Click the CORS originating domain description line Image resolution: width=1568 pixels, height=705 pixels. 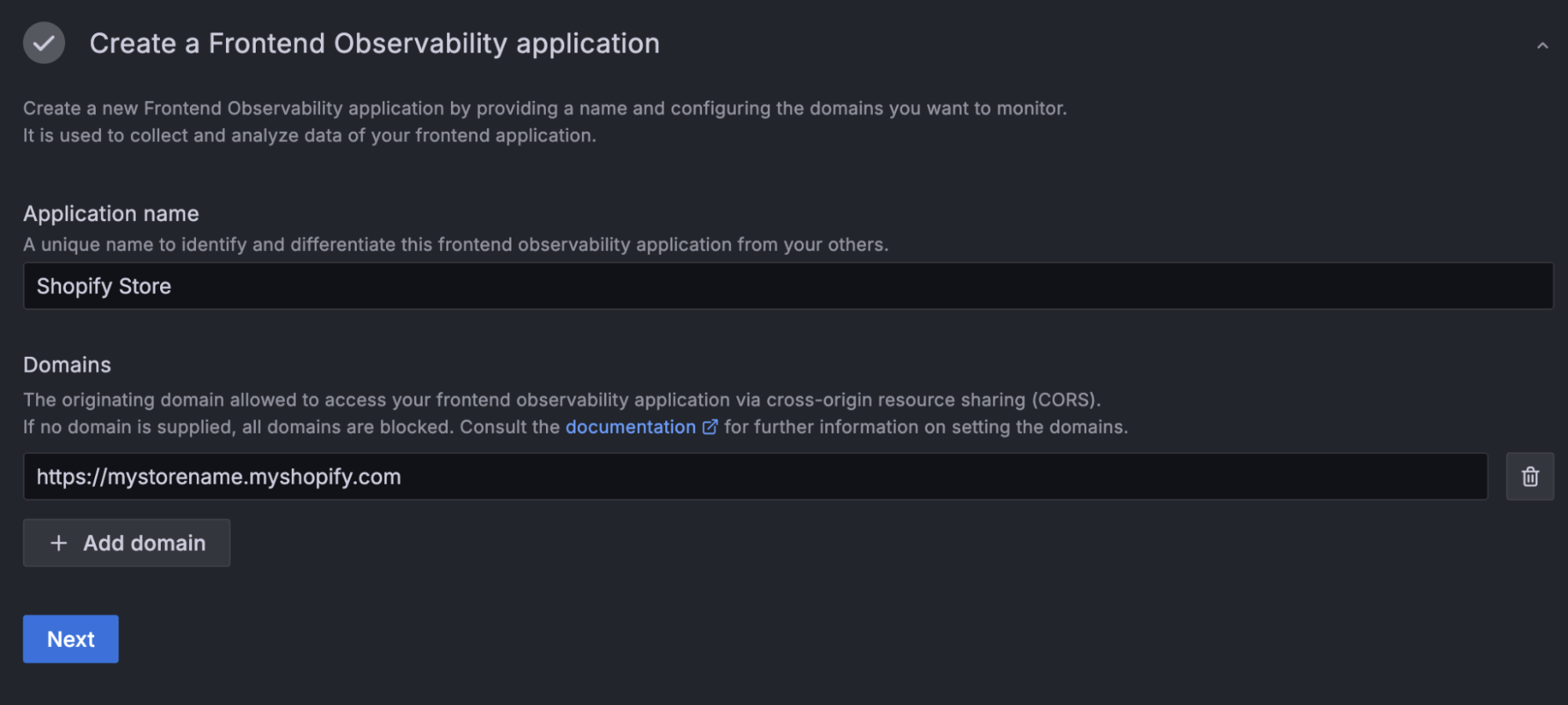pyautogui.click(x=562, y=400)
